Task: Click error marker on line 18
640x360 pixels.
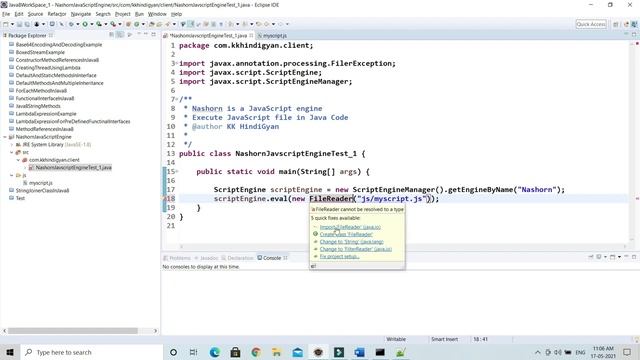Action: (x=165, y=199)
